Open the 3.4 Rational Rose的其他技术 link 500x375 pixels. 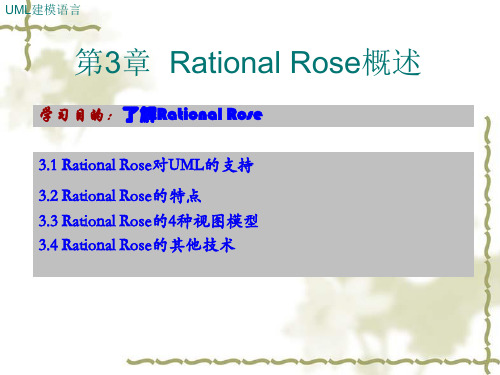pos(137,245)
